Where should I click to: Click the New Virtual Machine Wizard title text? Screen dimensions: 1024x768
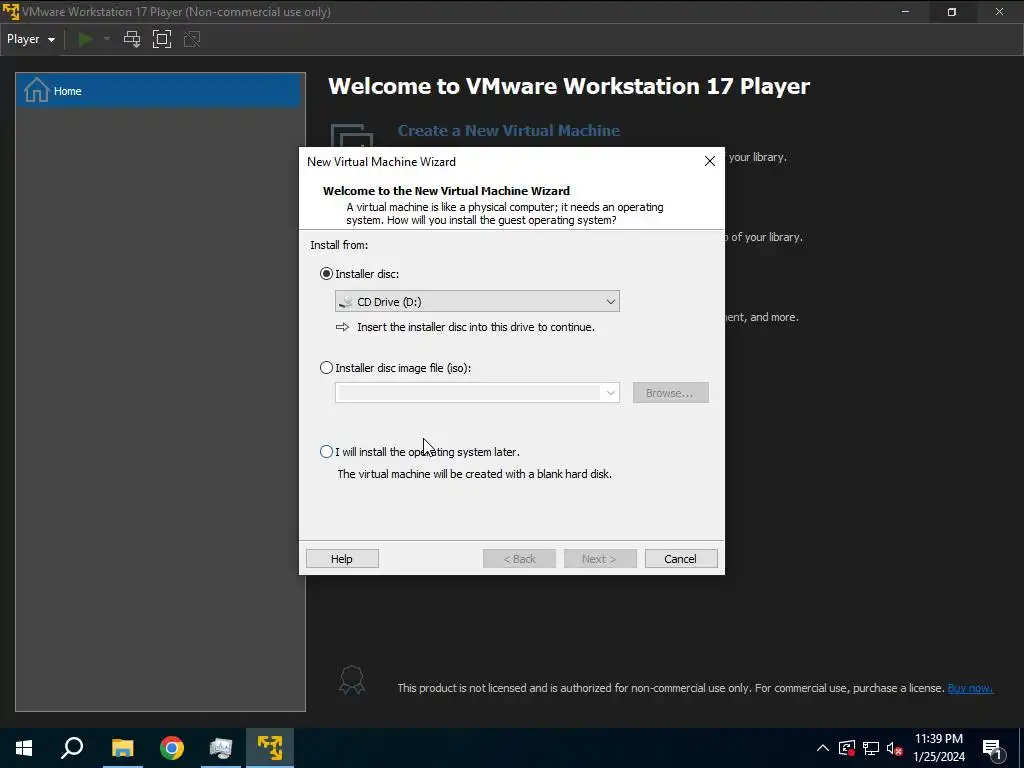pyautogui.click(x=381, y=162)
